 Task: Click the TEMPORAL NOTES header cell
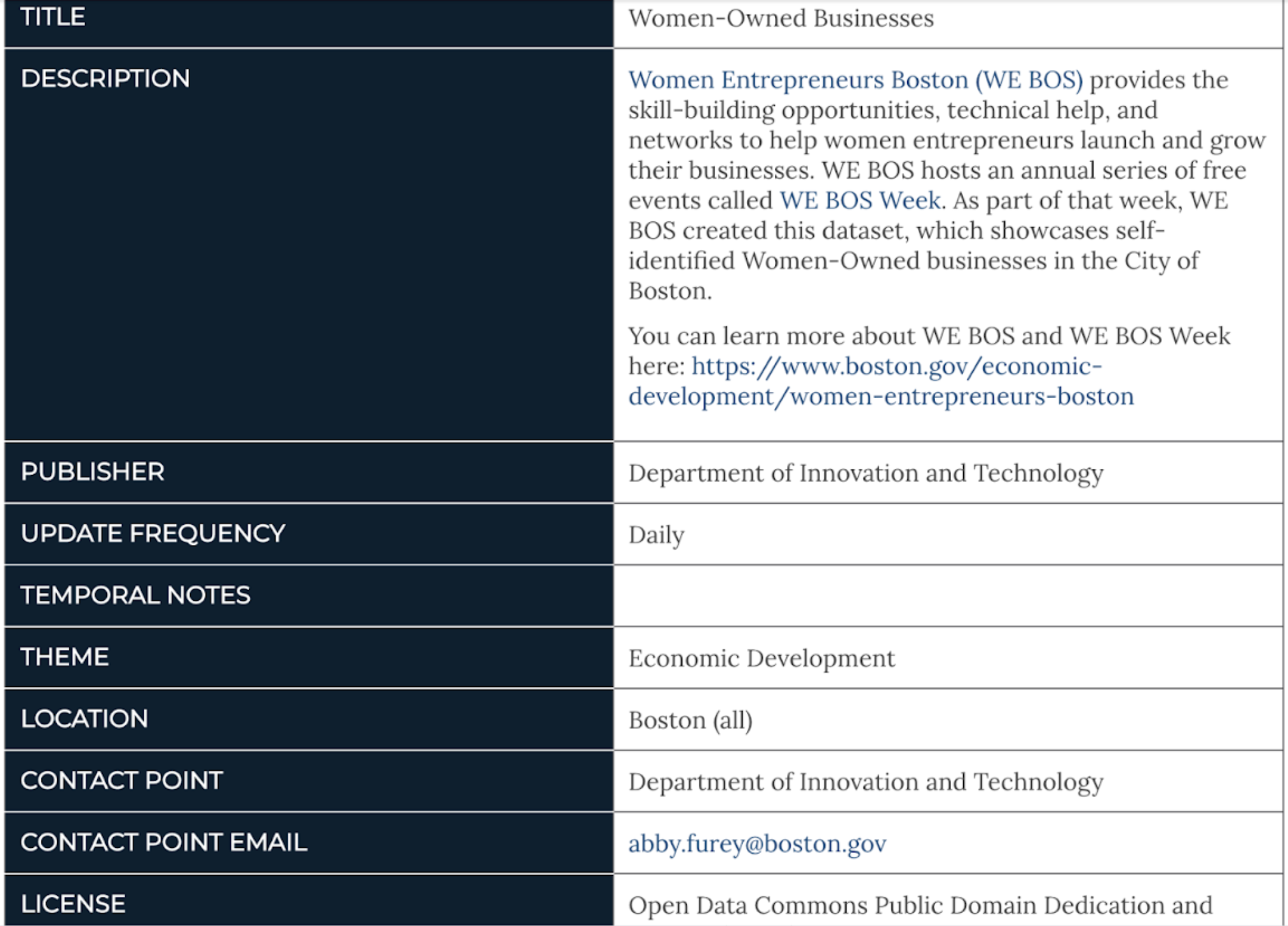click(135, 595)
